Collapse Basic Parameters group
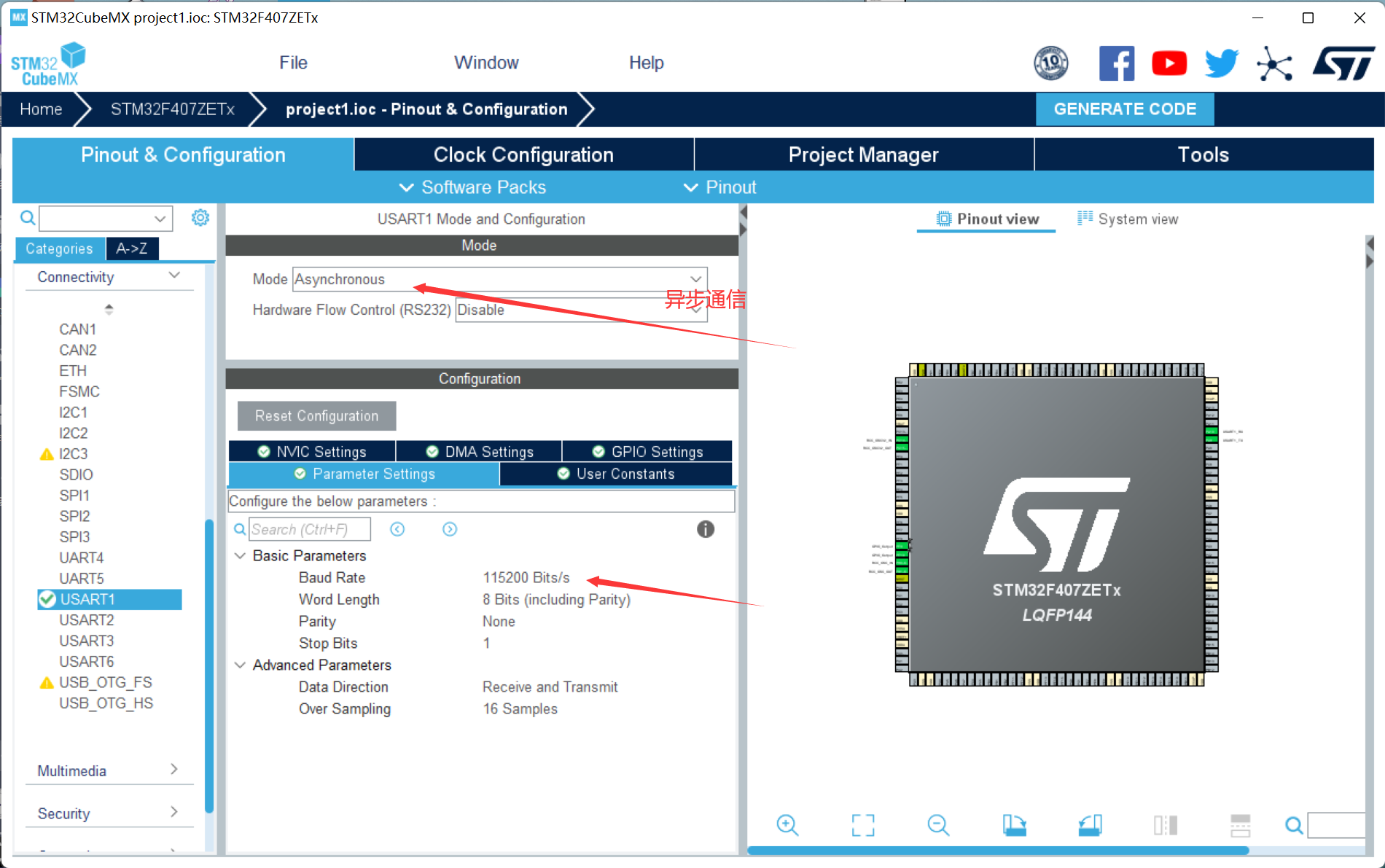The width and height of the screenshot is (1385, 868). (x=240, y=555)
